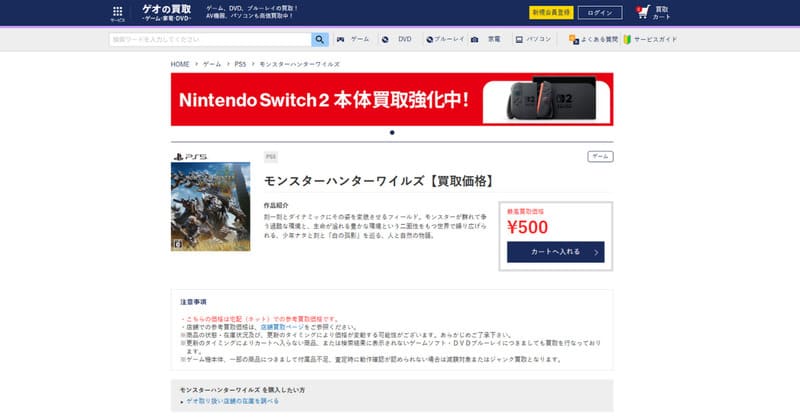Select the game controller icon for ゲーム
800x420 pixels.
click(x=340, y=39)
